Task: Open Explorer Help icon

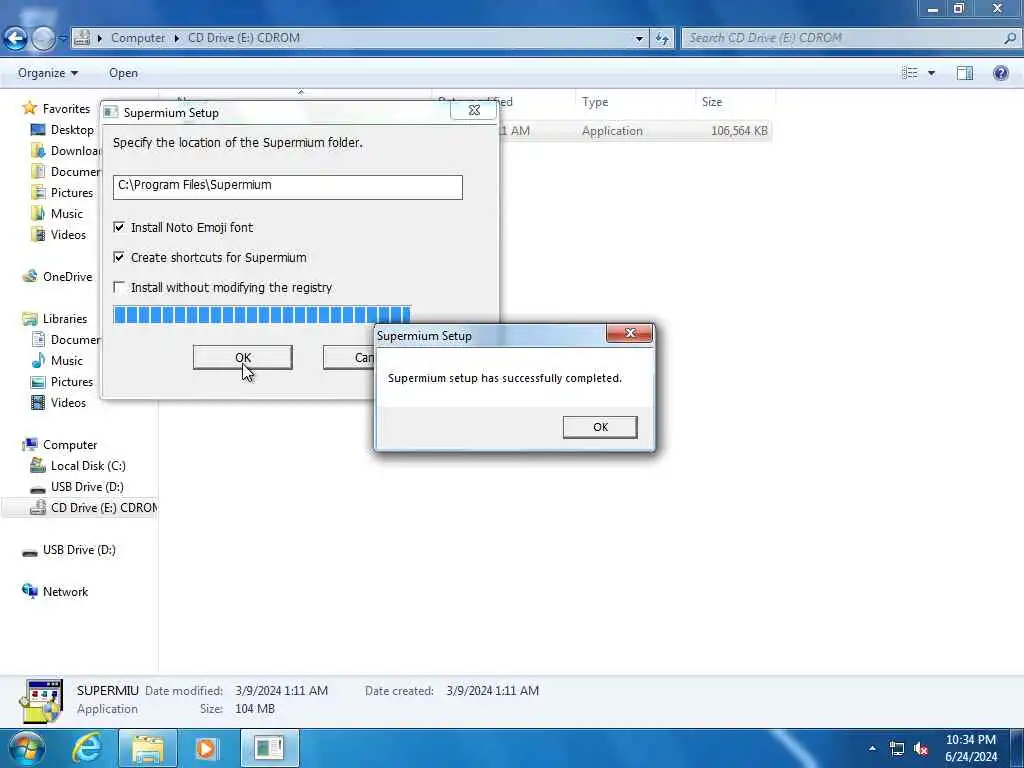Action: [1000, 73]
